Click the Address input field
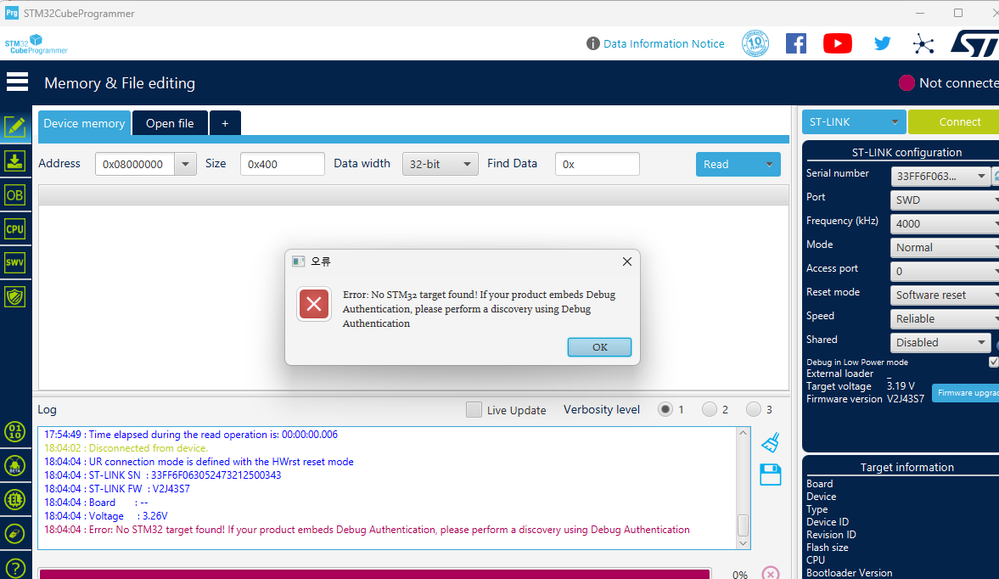 [x=135, y=164]
